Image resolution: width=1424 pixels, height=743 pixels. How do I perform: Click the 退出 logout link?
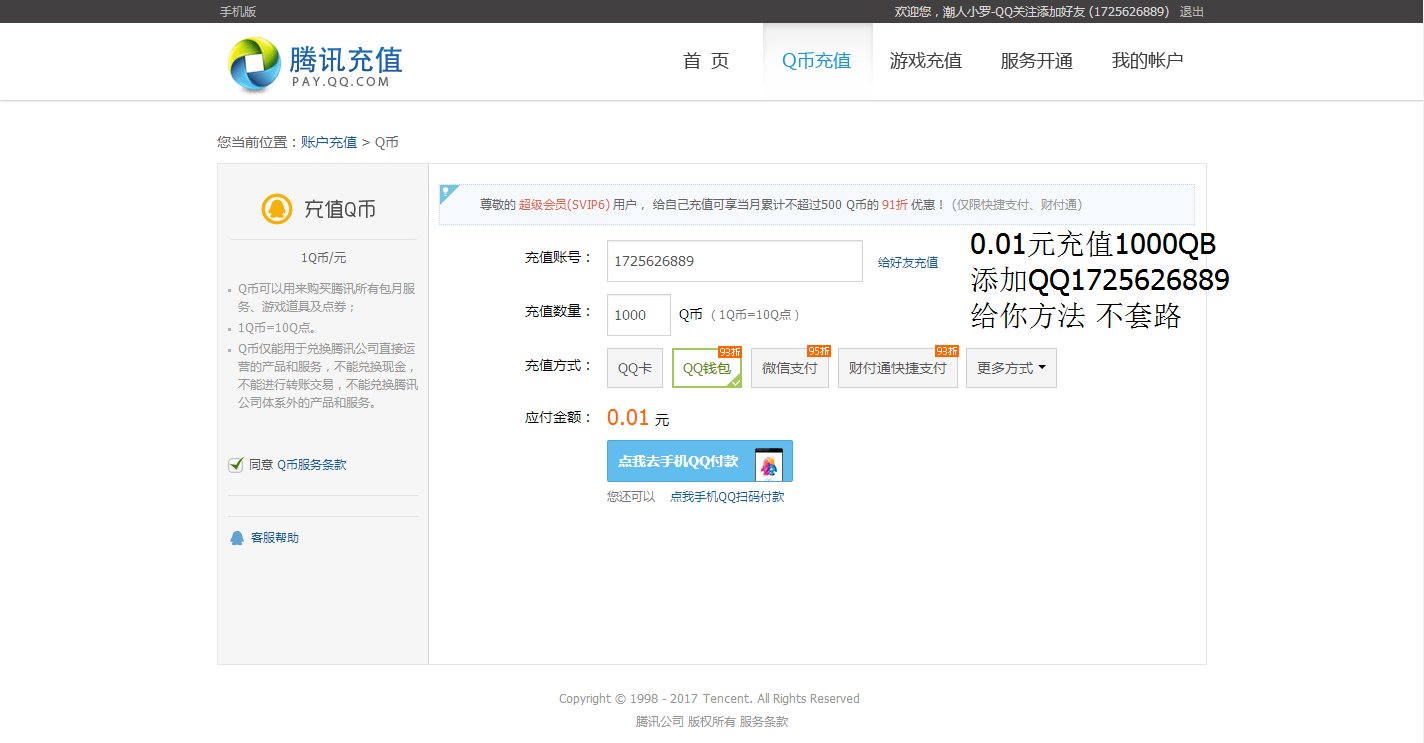point(1192,12)
